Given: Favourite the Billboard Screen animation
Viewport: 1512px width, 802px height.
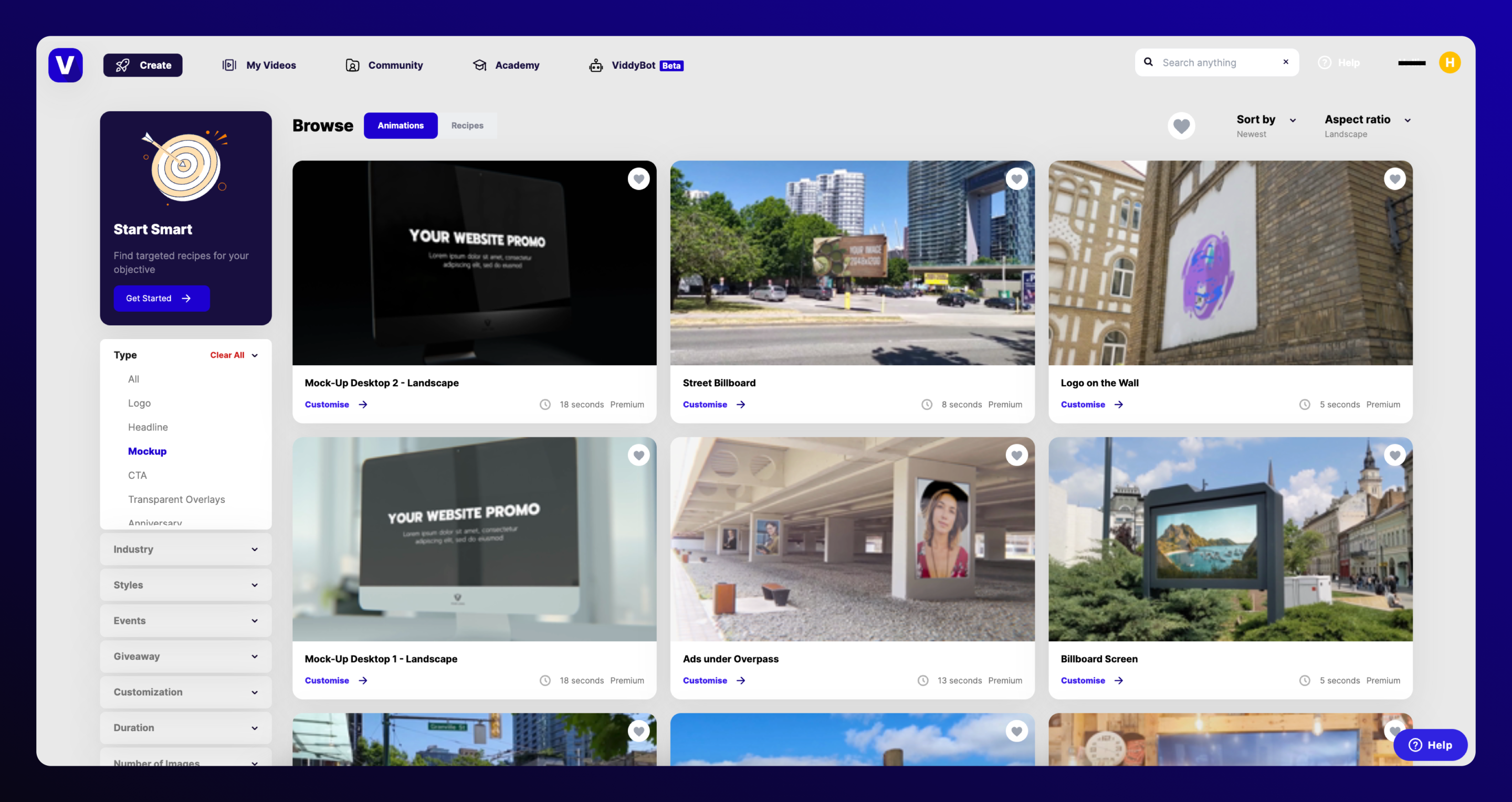Looking at the screenshot, I should pyautogui.click(x=1394, y=455).
